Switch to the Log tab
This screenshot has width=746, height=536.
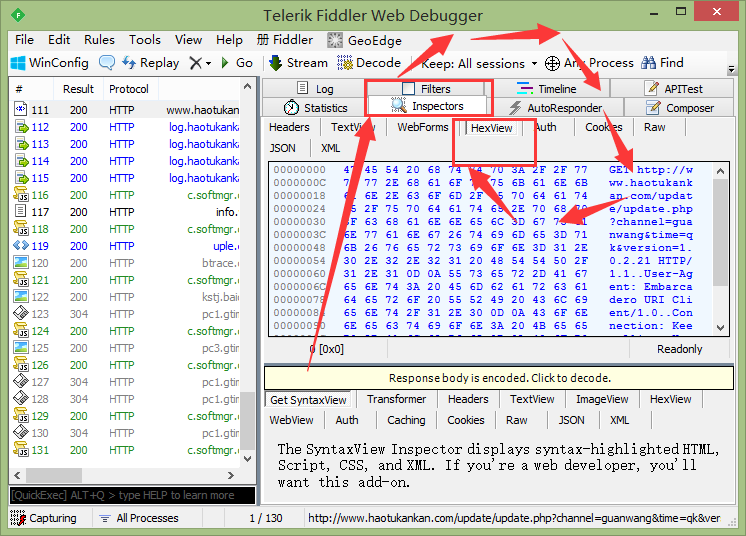point(314,88)
